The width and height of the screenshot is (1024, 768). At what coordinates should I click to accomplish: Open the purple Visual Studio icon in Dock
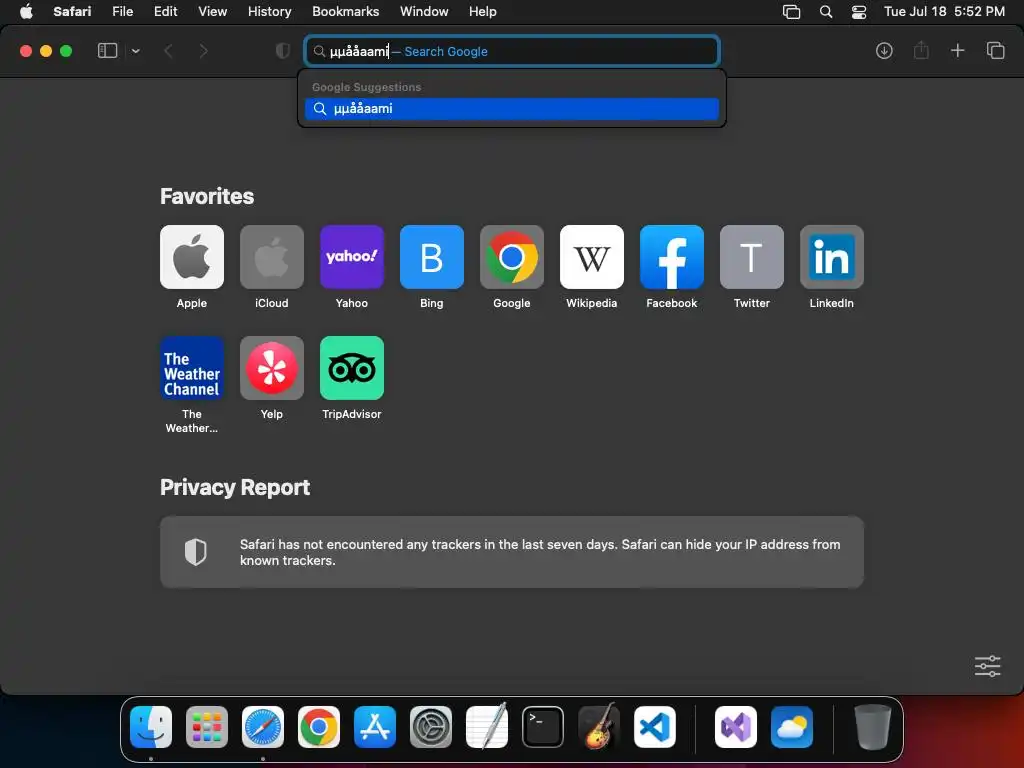[x=736, y=727]
